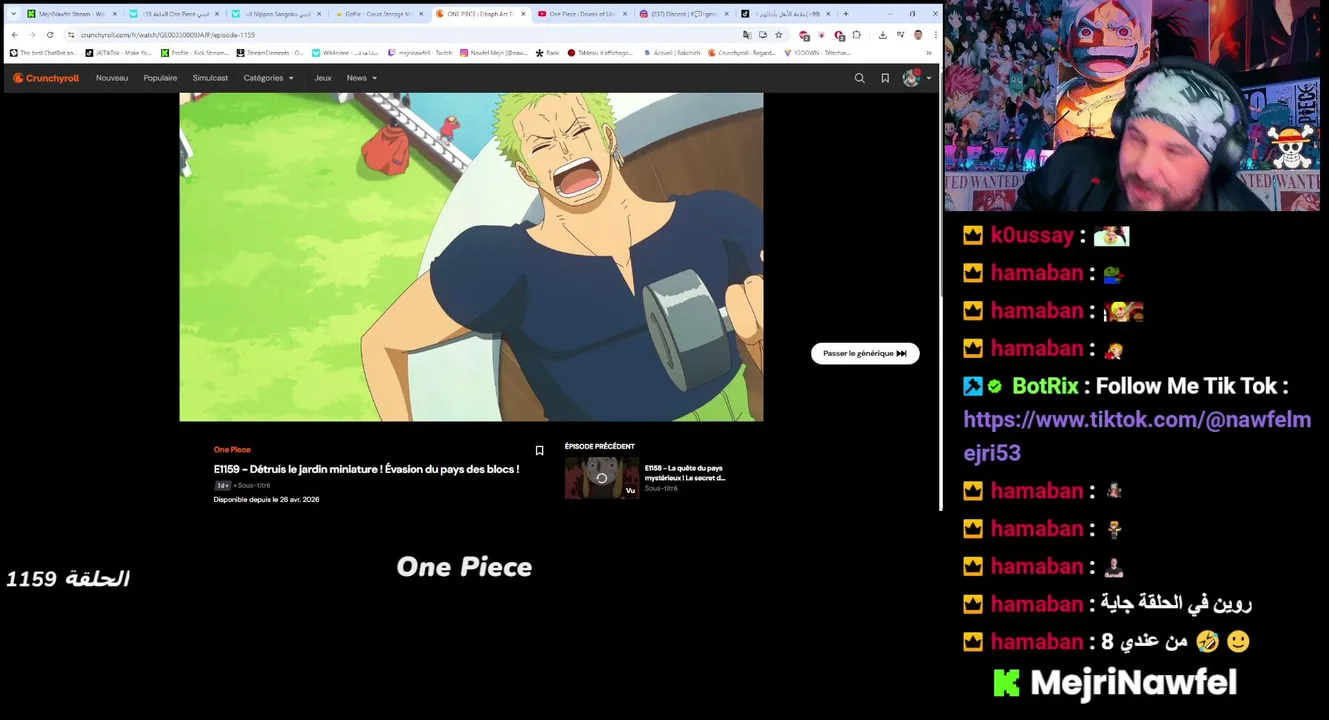Close the ONE PIECE Elbaph Arc tab
Viewport: 1329px width, 720px height.
coord(523,14)
